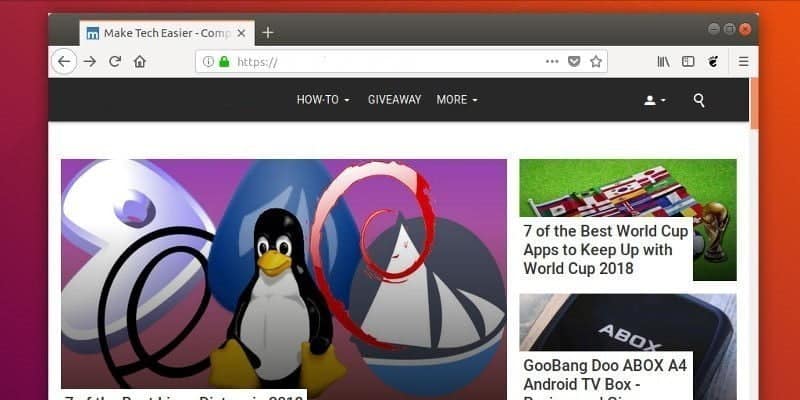The image size is (800, 400).
Task: Open the user account dropdown
Action: [655, 101]
